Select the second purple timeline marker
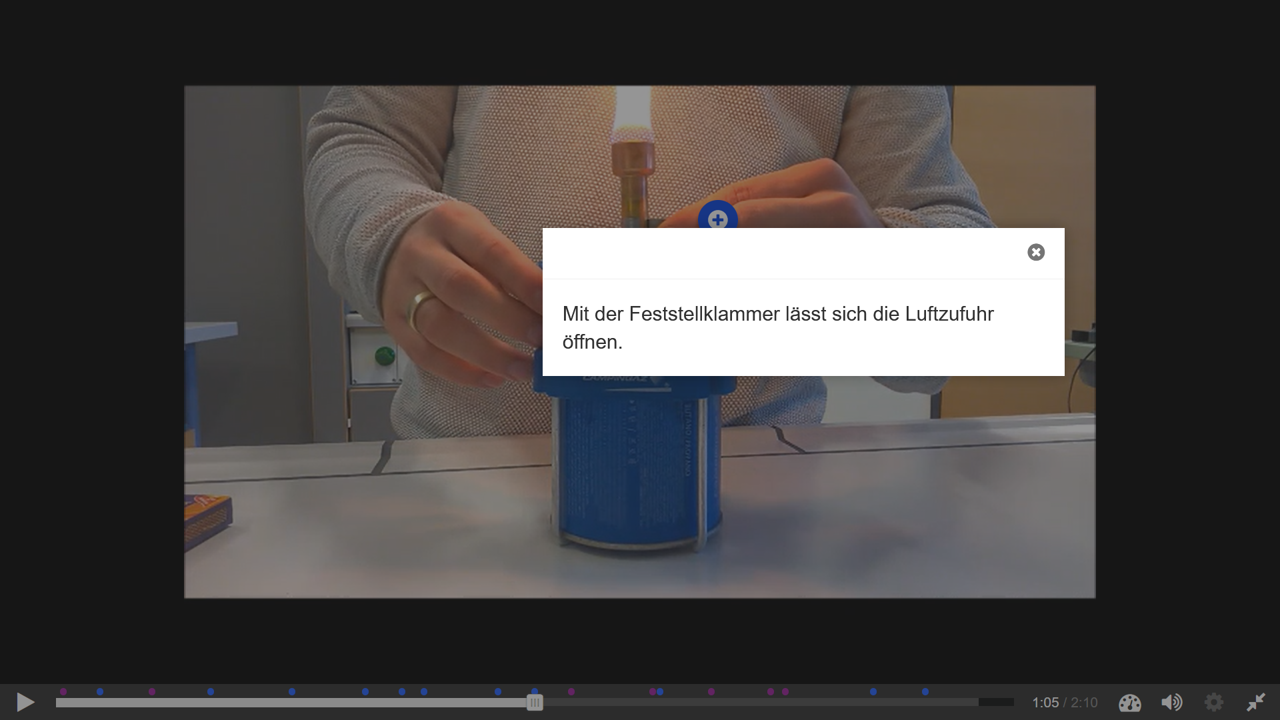This screenshot has width=1280, height=720. point(152,692)
